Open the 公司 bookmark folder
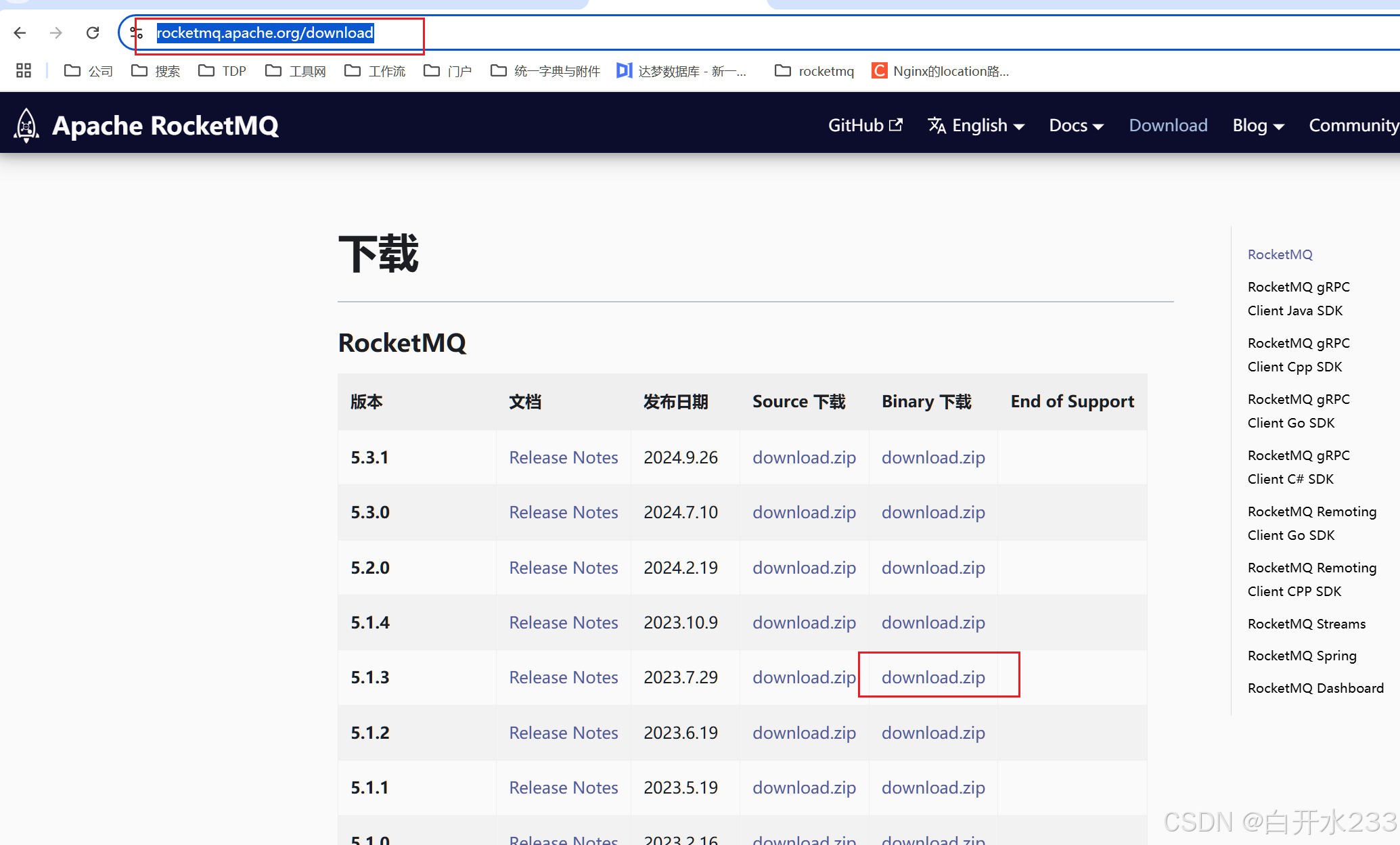The width and height of the screenshot is (1400, 845). pyautogui.click(x=89, y=71)
